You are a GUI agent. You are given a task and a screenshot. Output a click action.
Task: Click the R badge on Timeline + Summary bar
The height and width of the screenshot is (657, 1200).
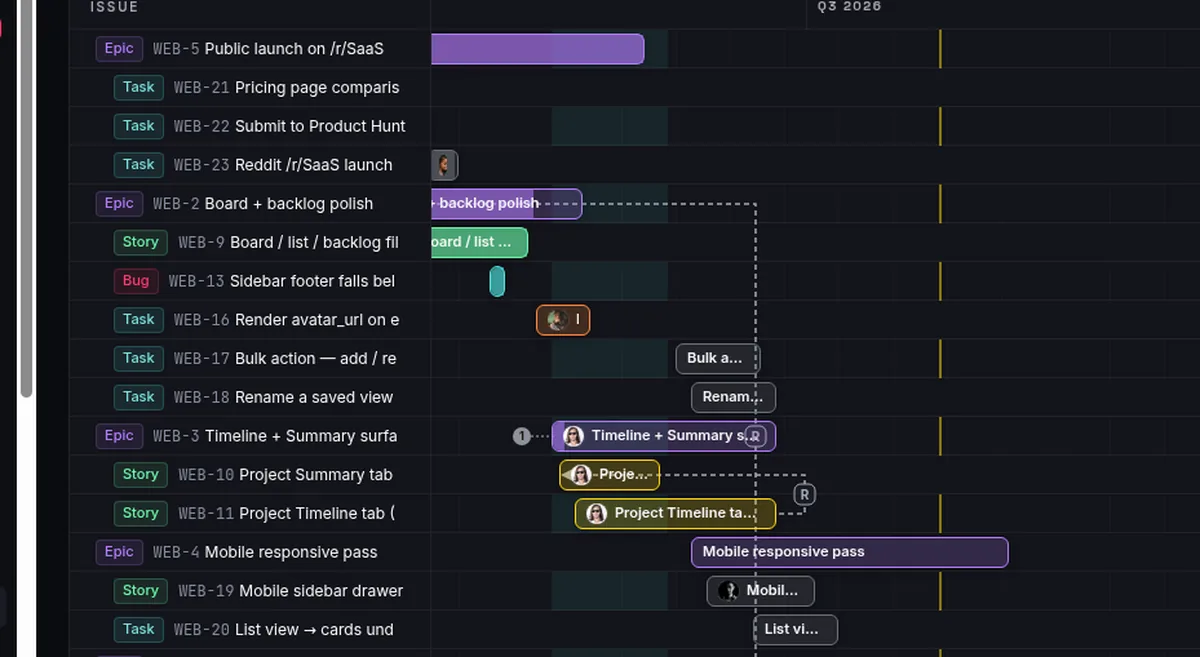coord(755,436)
